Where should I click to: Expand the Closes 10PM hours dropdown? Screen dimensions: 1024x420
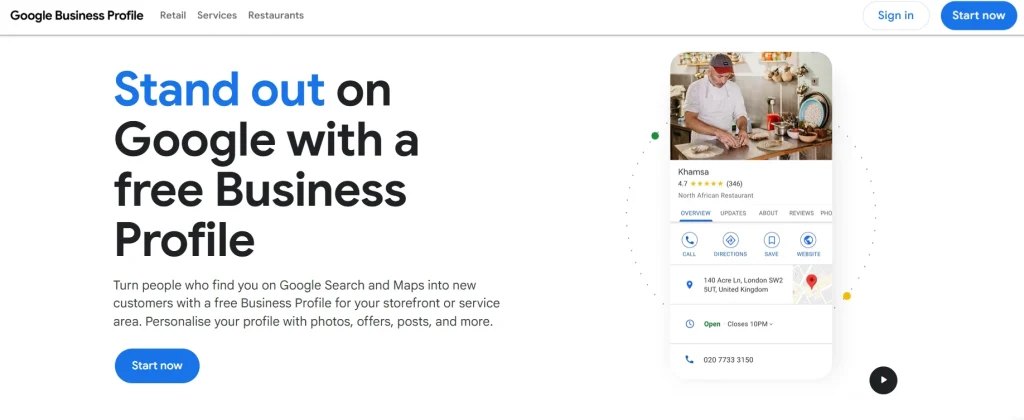[x=750, y=324]
